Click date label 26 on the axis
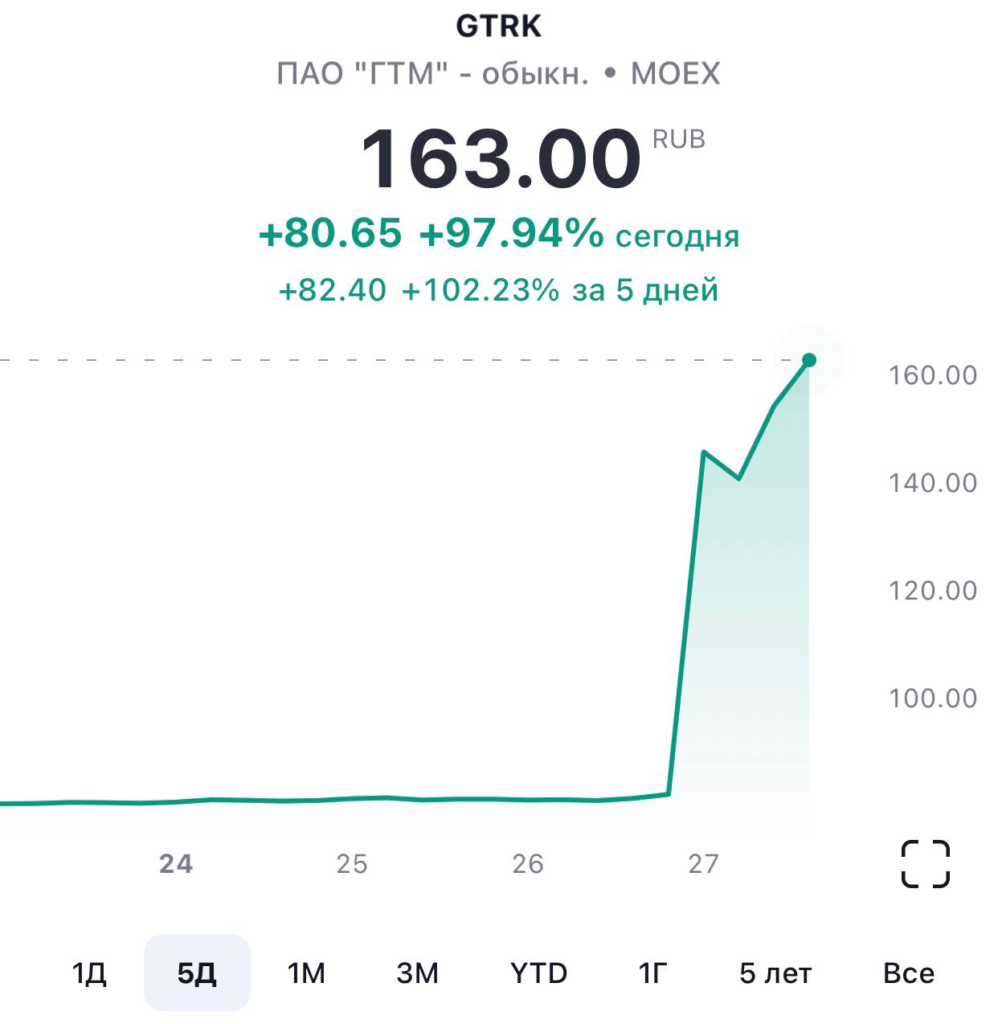Viewport: 998px width, 1024px height. pos(528,864)
